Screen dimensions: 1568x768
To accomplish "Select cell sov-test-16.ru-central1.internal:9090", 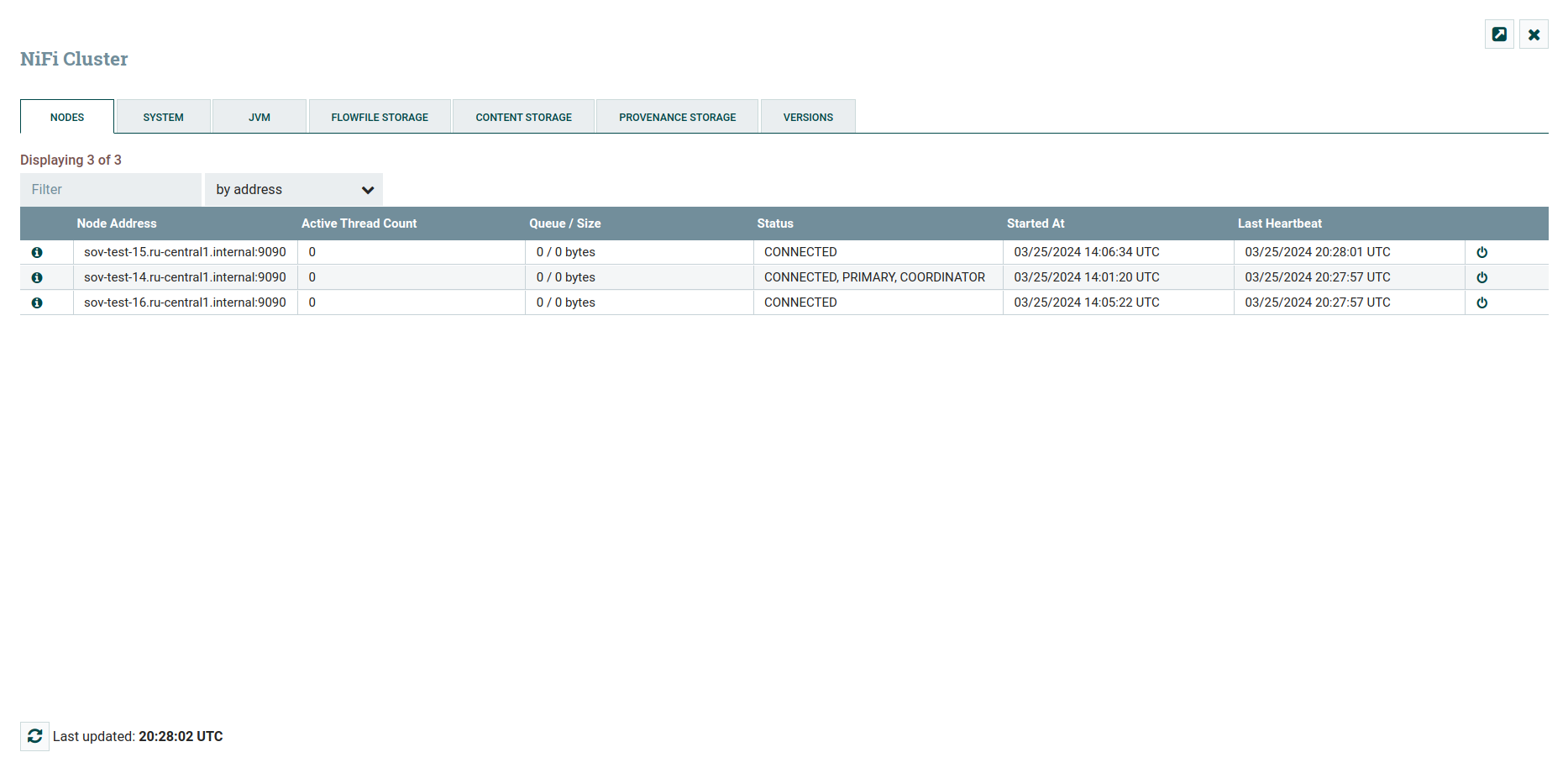I will (185, 302).
